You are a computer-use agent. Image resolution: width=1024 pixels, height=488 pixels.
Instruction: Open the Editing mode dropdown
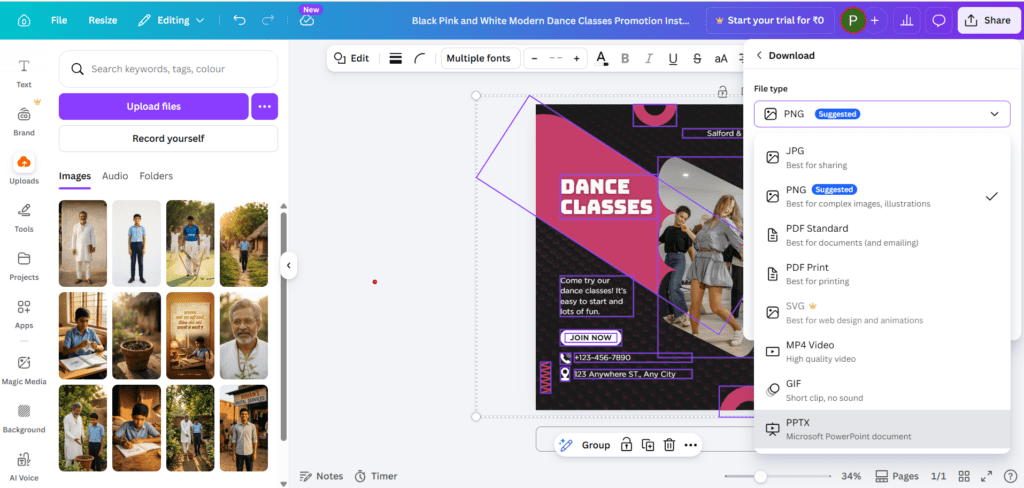click(170, 20)
